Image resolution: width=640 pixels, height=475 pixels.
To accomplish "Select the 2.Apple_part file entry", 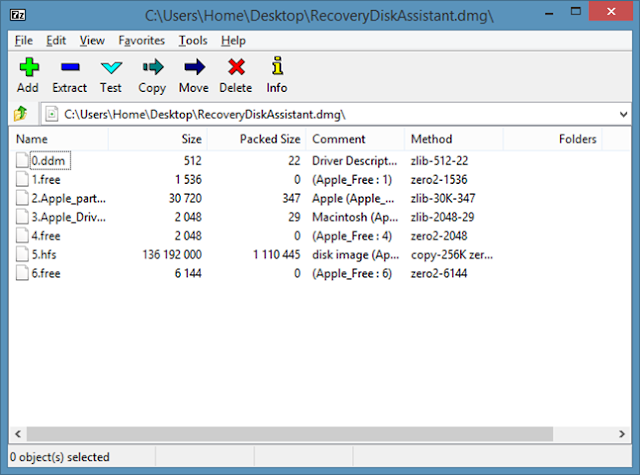I will 68,198.
